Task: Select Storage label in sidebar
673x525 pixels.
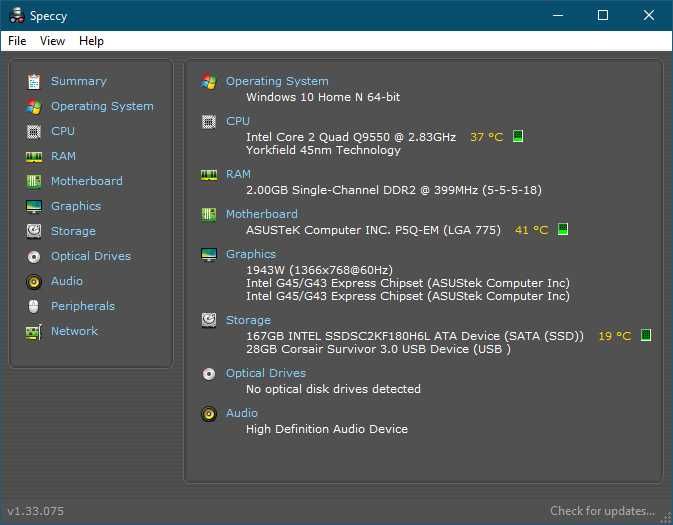Action: point(73,231)
